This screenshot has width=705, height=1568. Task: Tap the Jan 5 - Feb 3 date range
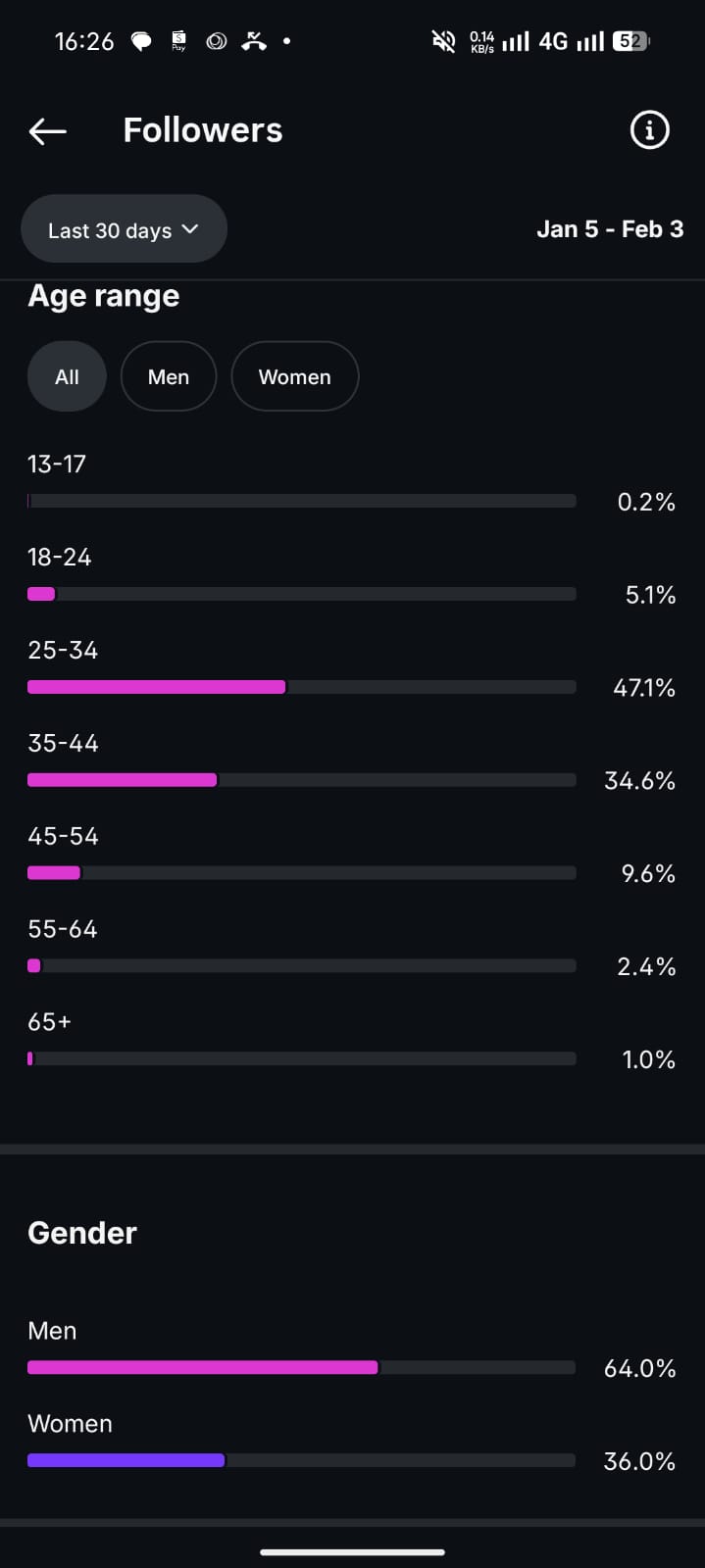(610, 229)
